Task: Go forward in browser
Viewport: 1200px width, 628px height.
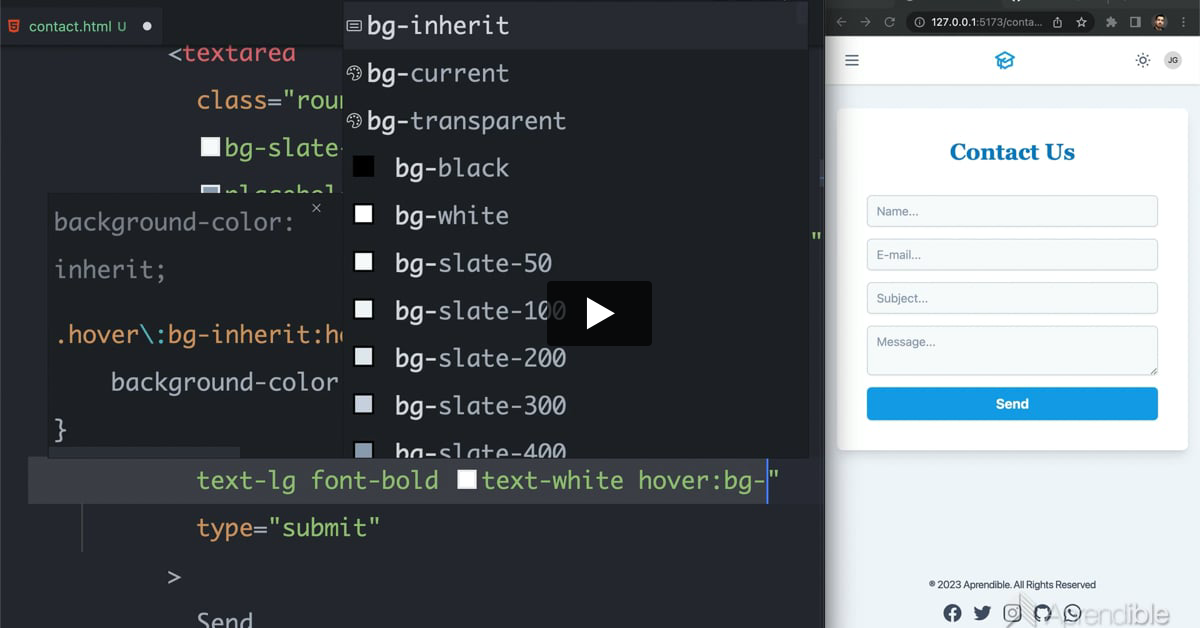Action: [865, 22]
